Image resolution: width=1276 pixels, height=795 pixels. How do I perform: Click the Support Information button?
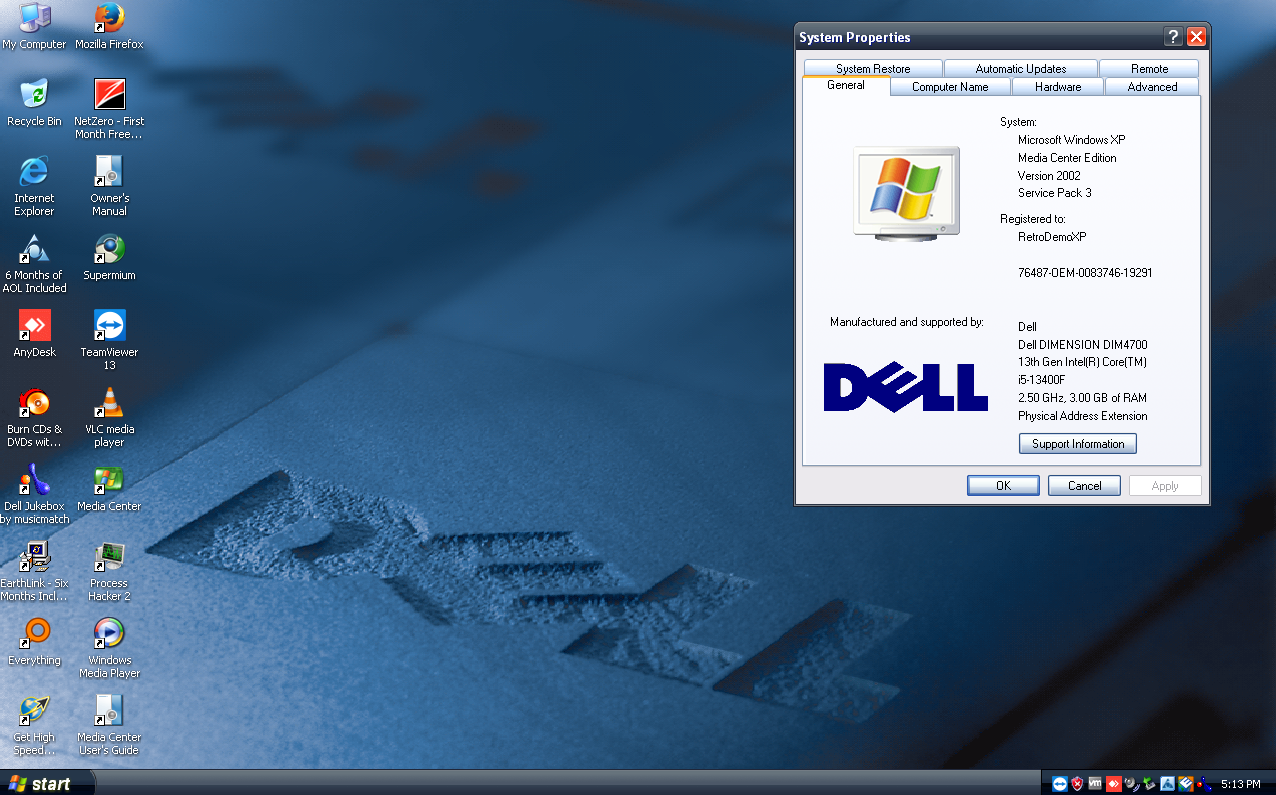(1077, 443)
